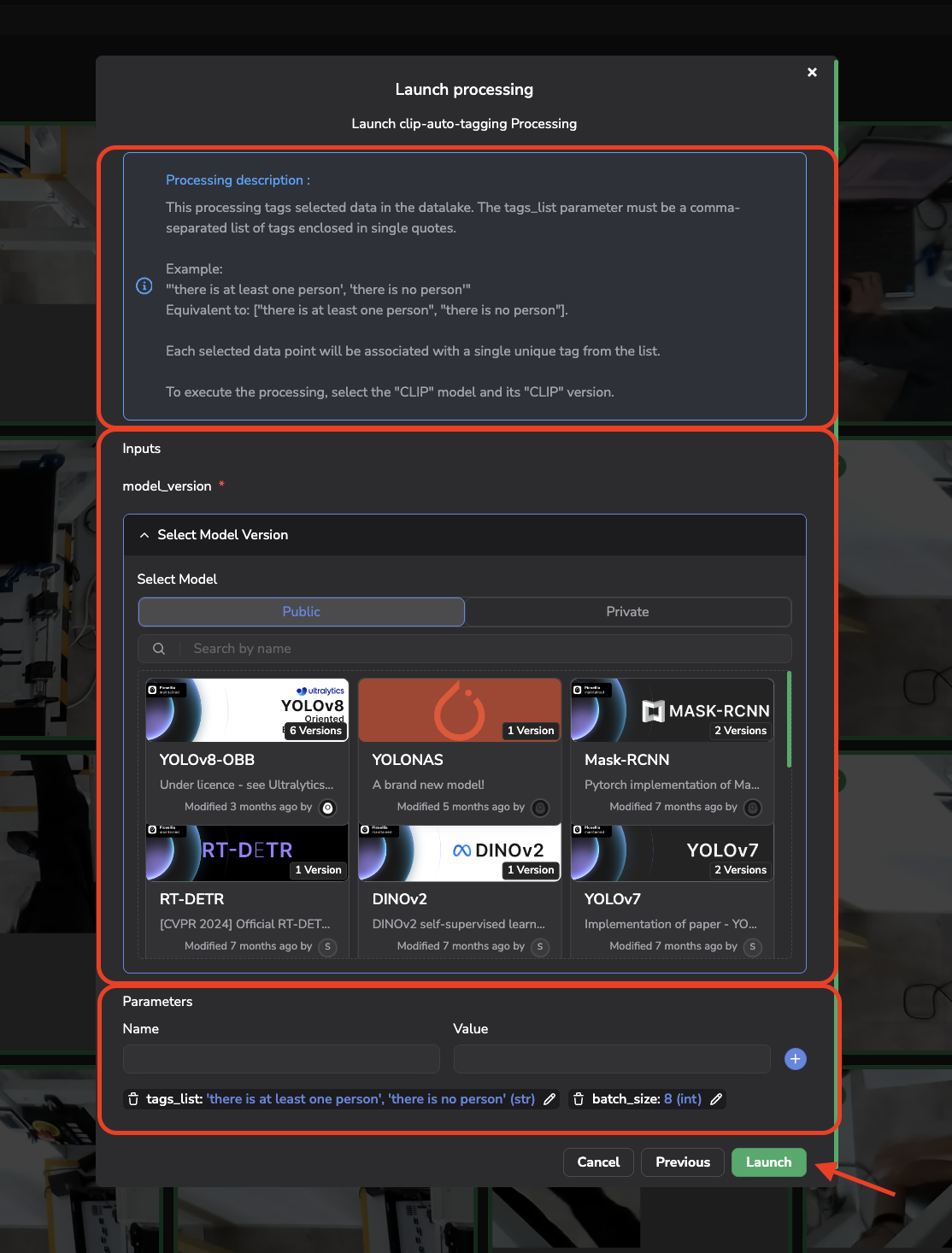Click the 1 Version badge on DINOv2
Viewport: 952px width, 1253px height.
531,870
